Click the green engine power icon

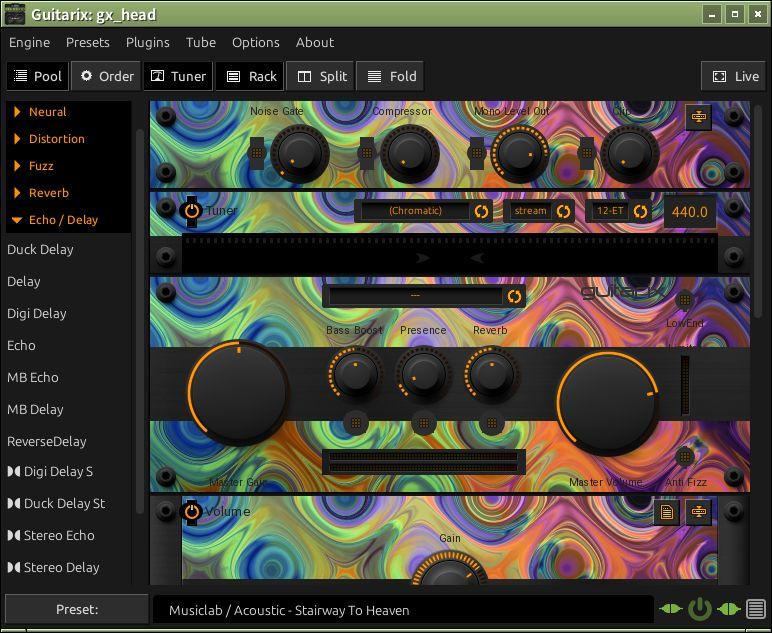[x=699, y=609]
